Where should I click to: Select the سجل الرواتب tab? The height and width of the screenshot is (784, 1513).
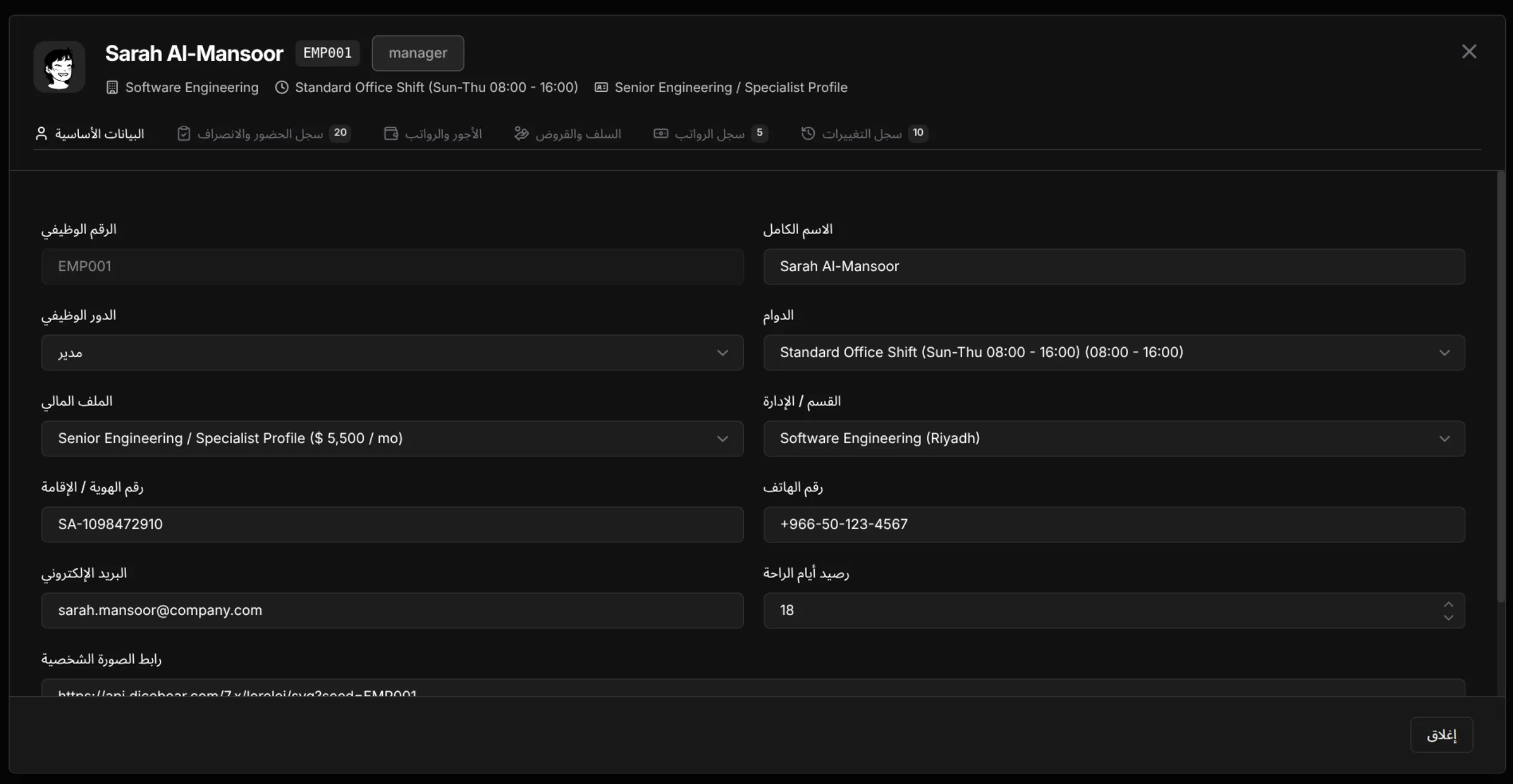710,134
